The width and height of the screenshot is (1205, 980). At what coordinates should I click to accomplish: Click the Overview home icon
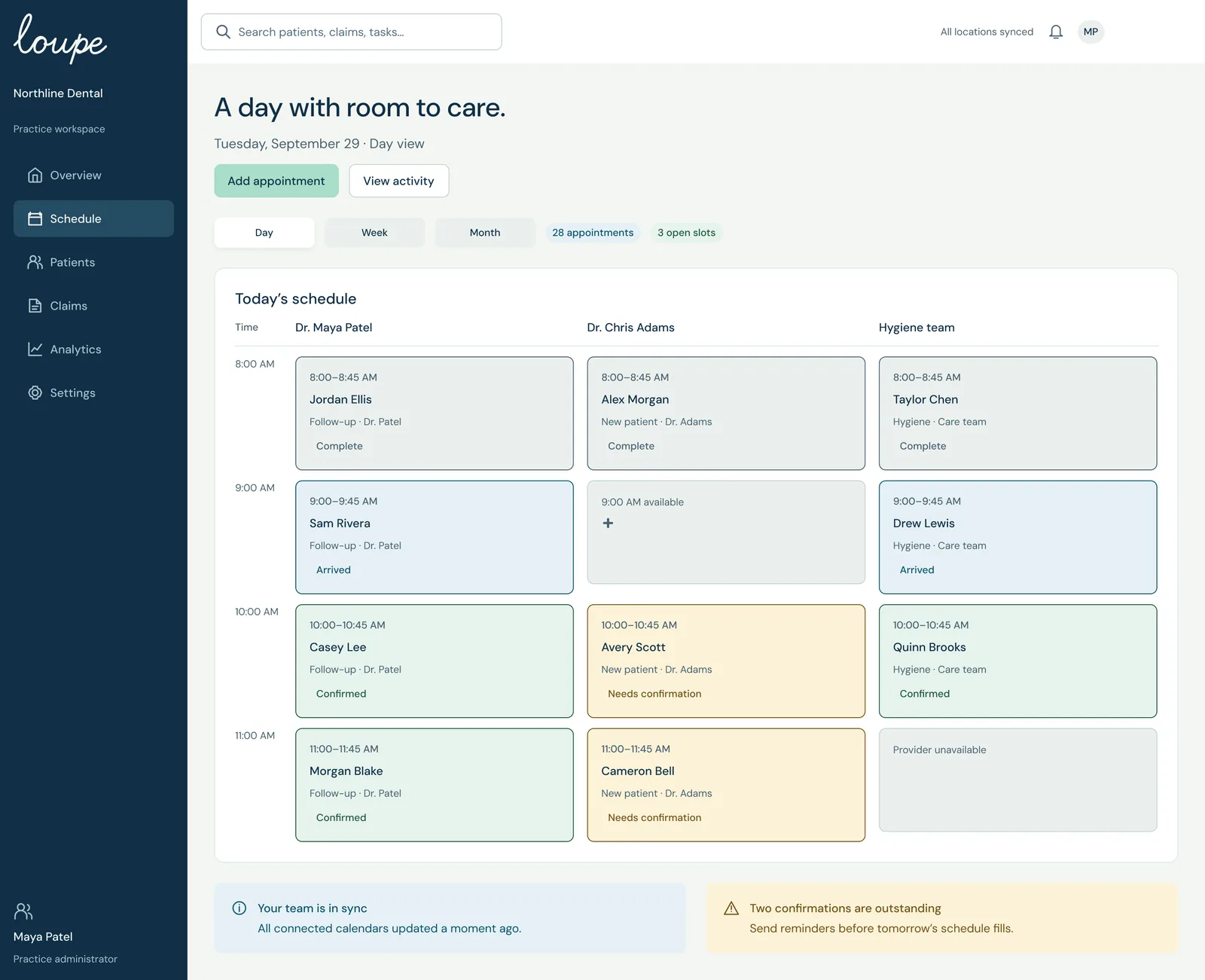(x=35, y=176)
